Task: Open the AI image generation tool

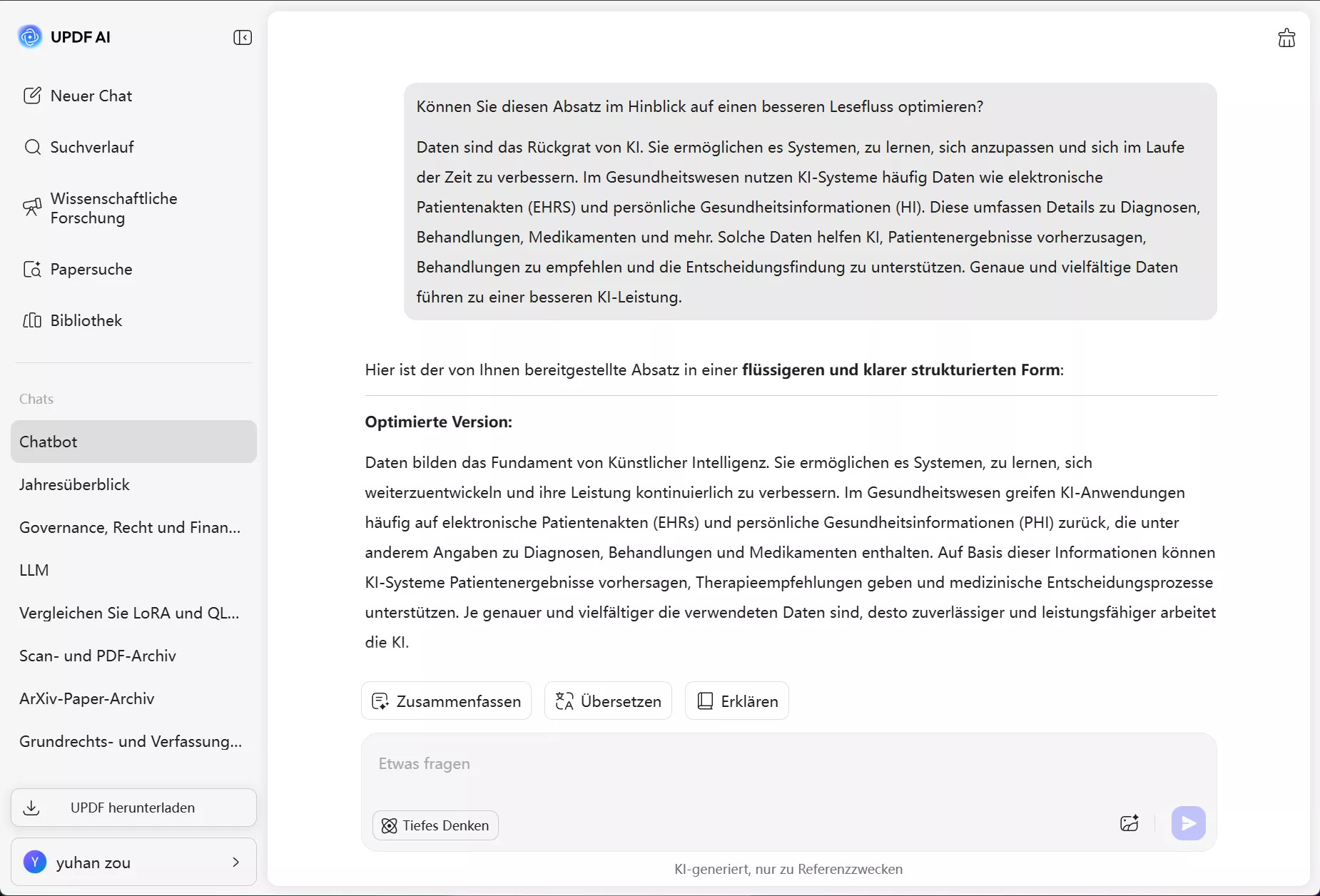Action: coord(1129,823)
